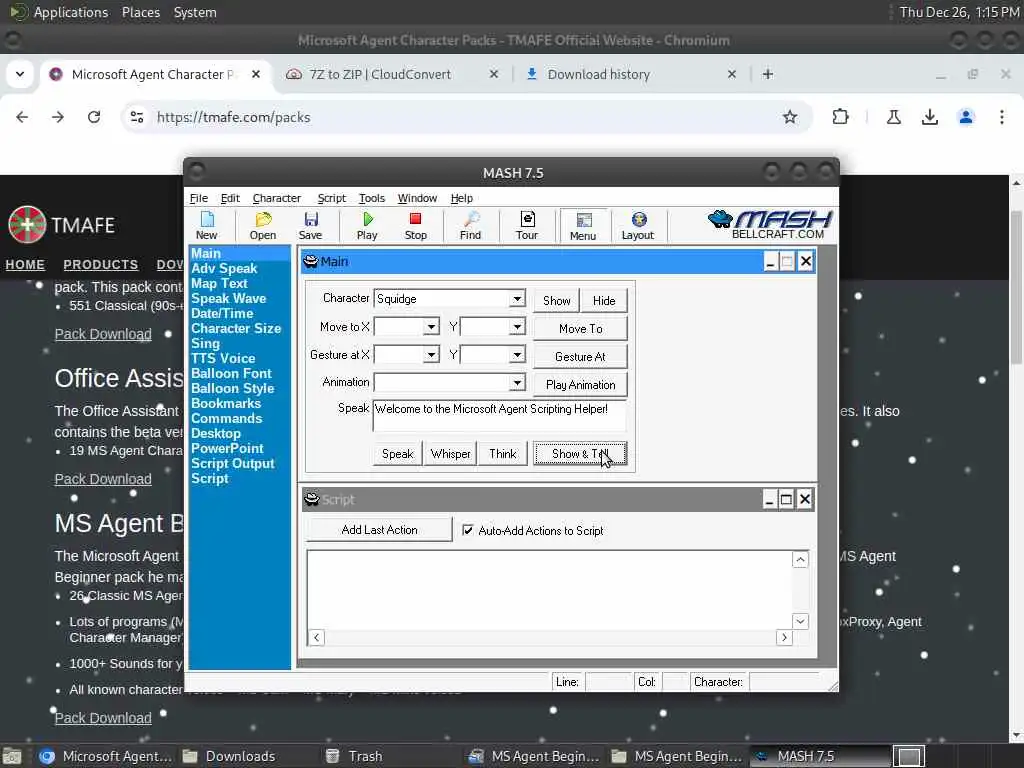Open Layout from the MASH toolbar

637,225
